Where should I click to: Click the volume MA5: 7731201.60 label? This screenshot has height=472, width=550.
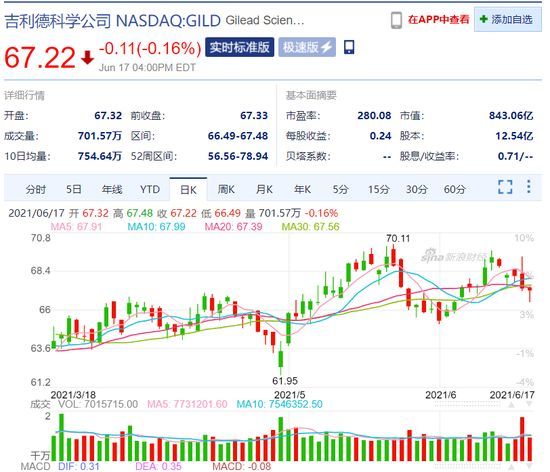[187, 404]
